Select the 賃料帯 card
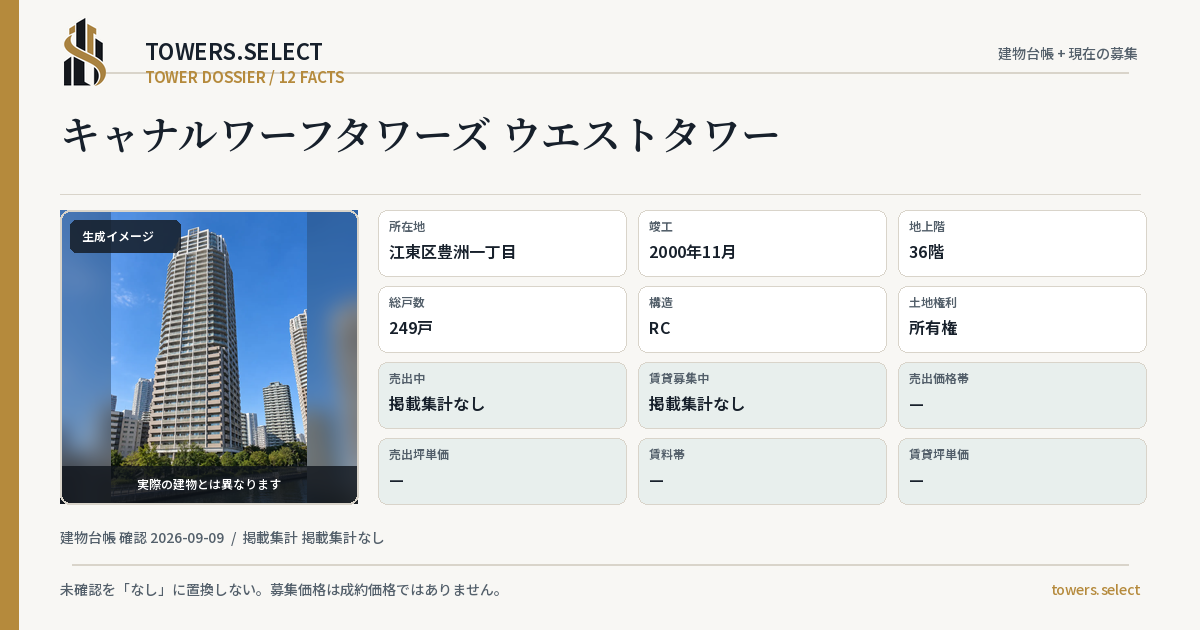Screen dimensions: 1200x630 click(x=762, y=471)
